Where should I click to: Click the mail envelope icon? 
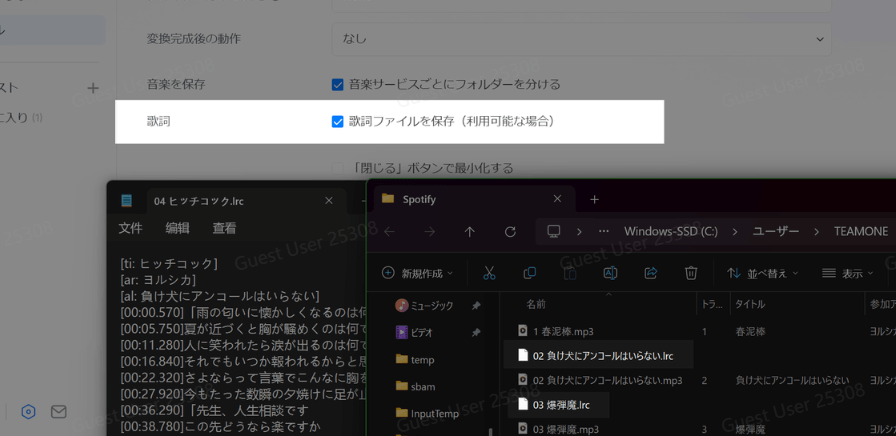coord(59,412)
